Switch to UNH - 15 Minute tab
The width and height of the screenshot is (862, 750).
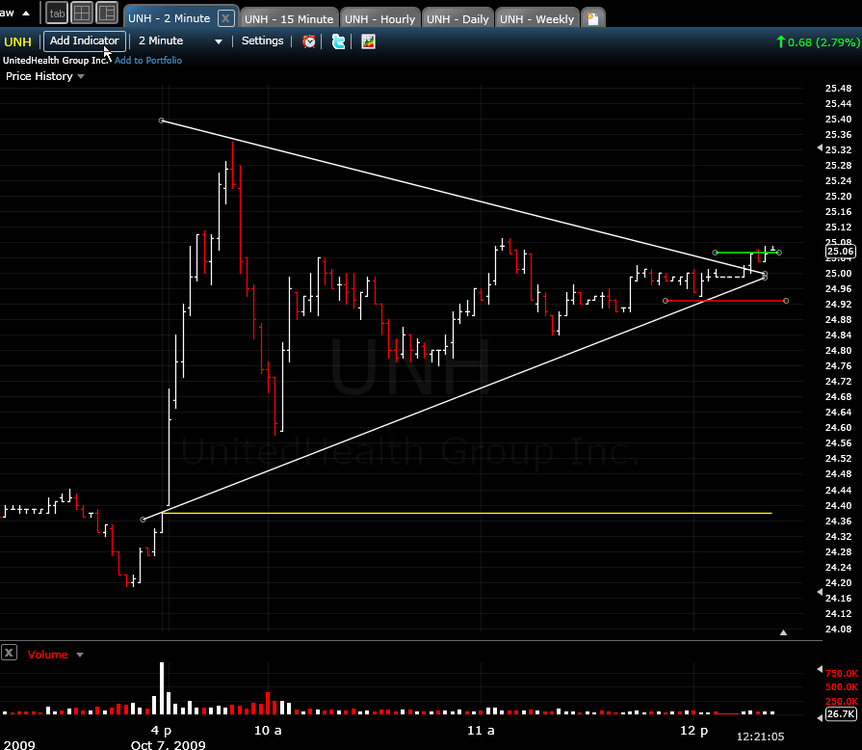(289, 19)
